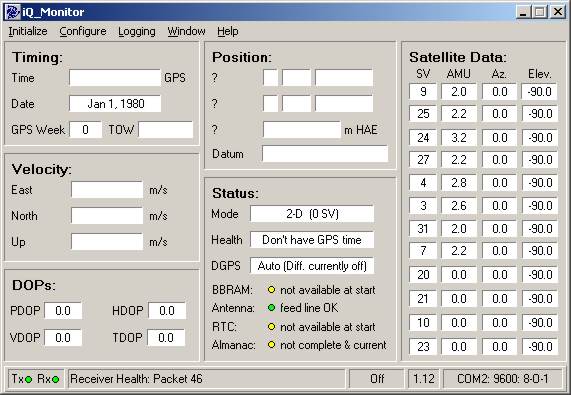This screenshot has width=571, height=395.
Task: Click the TDOP value field
Action: click(x=166, y=337)
